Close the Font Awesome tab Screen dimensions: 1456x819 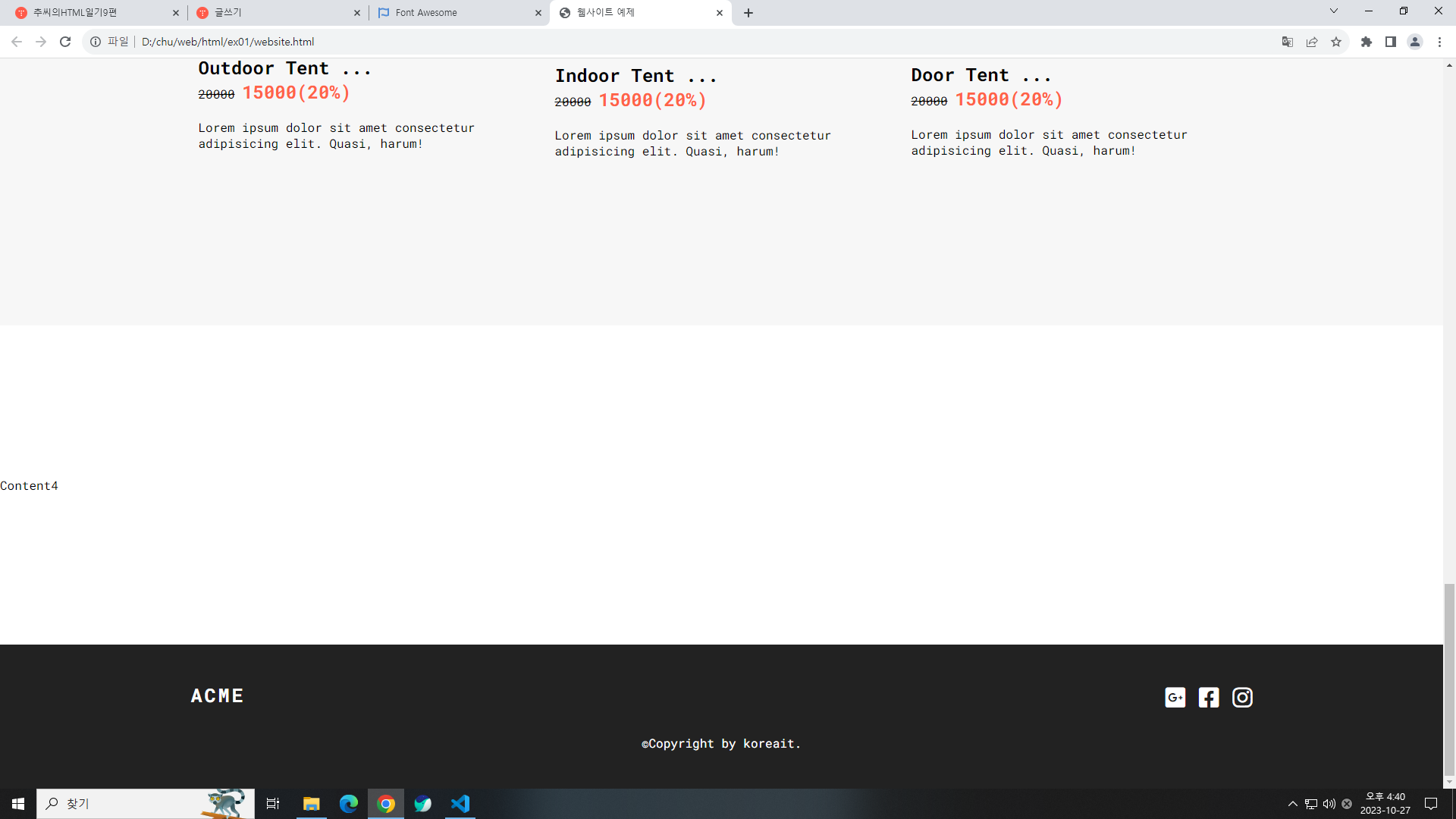click(x=538, y=13)
